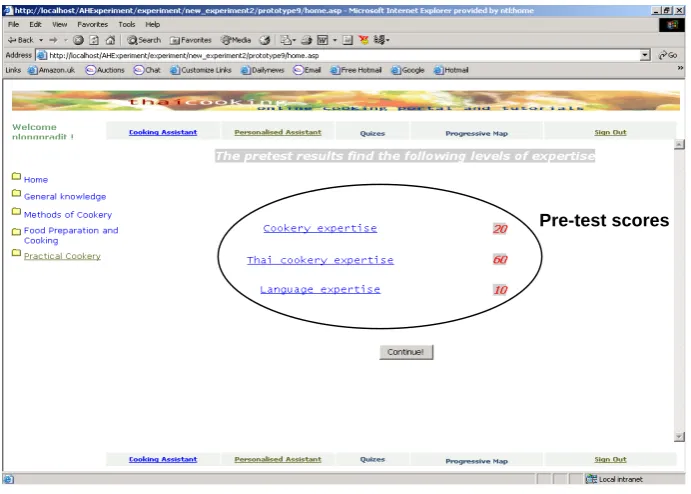
Task: Open the Help menu
Action: 152,24
